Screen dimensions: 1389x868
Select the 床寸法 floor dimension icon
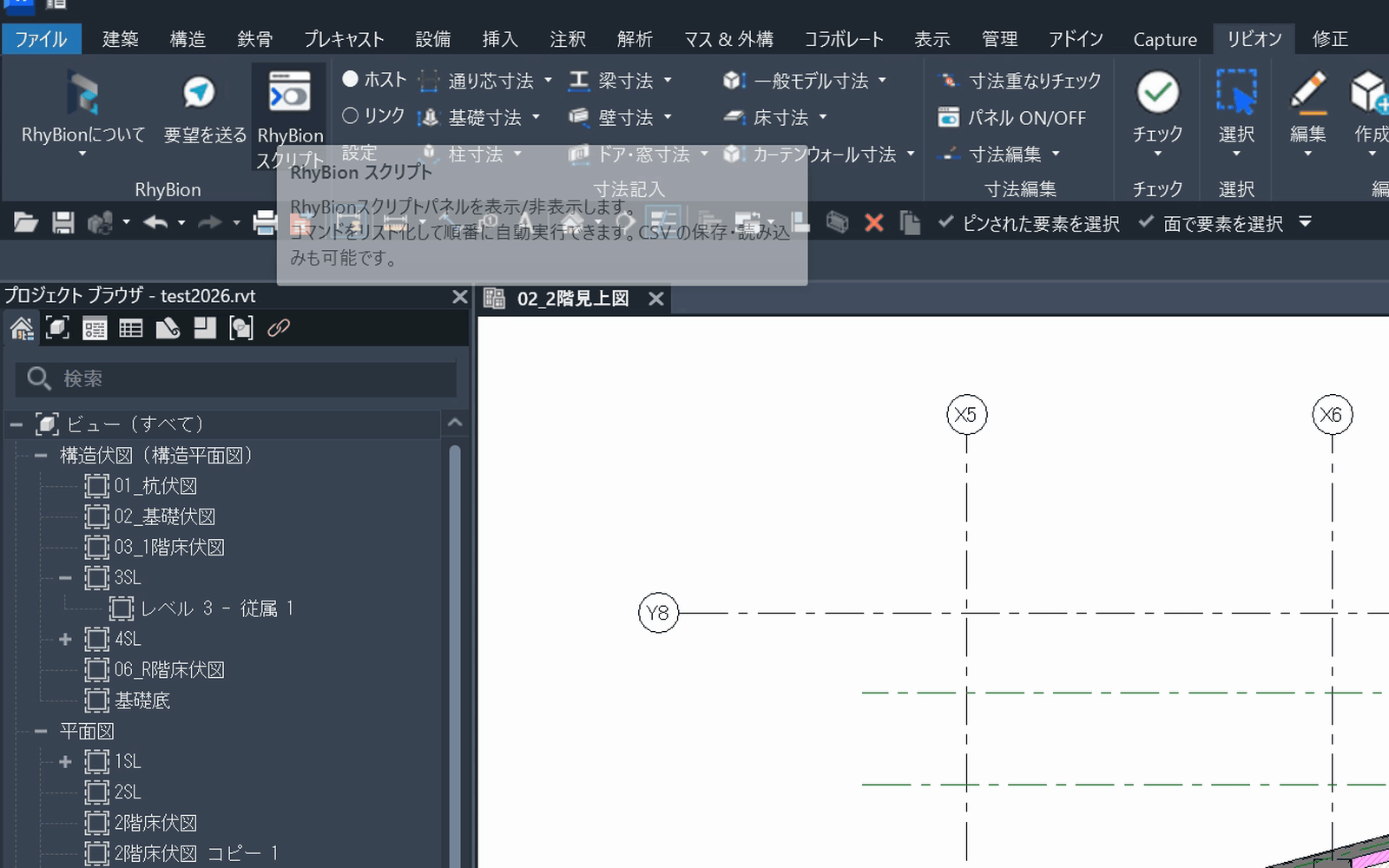[x=734, y=117]
